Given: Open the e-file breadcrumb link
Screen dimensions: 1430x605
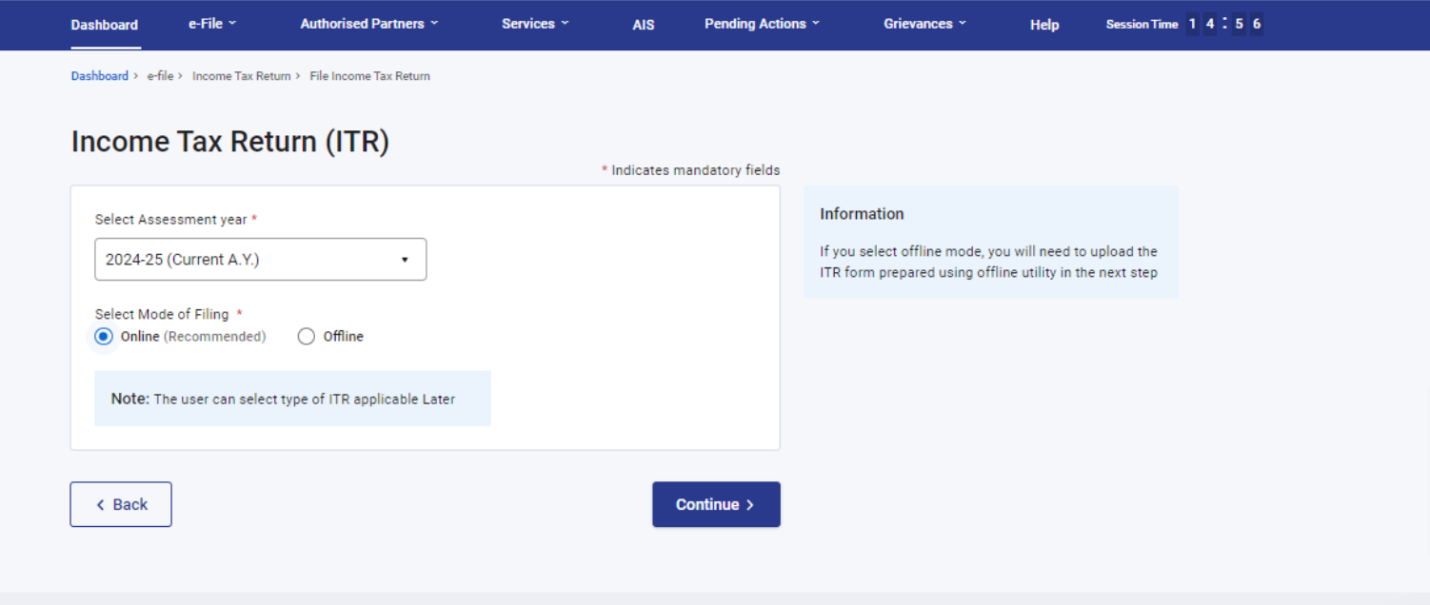Looking at the screenshot, I should [x=161, y=75].
